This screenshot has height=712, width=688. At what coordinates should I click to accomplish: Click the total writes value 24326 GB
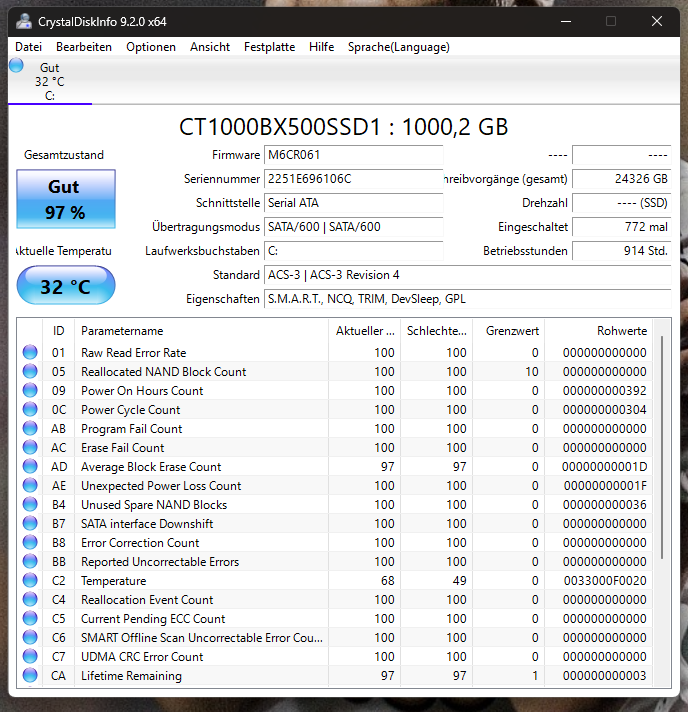621,179
